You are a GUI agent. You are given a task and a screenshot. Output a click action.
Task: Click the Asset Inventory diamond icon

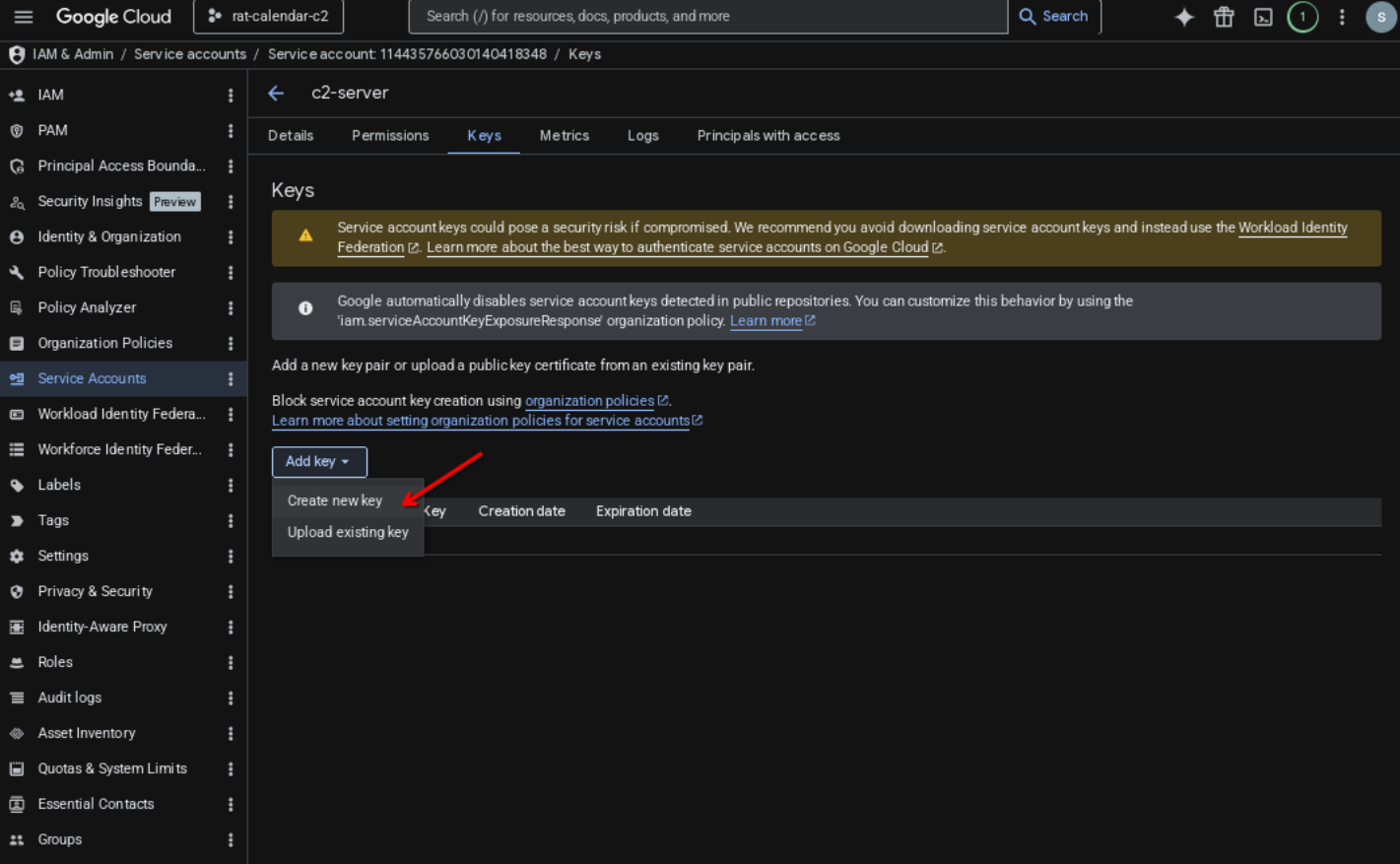pyautogui.click(x=17, y=734)
